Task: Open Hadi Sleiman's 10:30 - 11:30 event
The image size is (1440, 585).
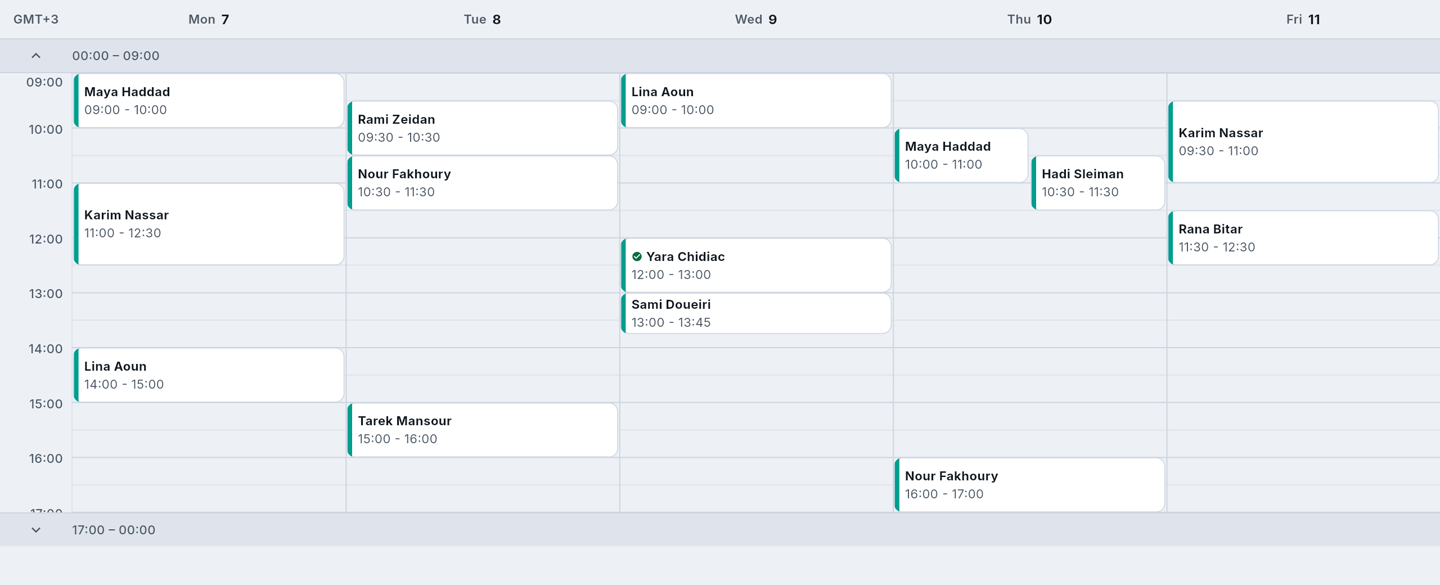Action: 1098,183
